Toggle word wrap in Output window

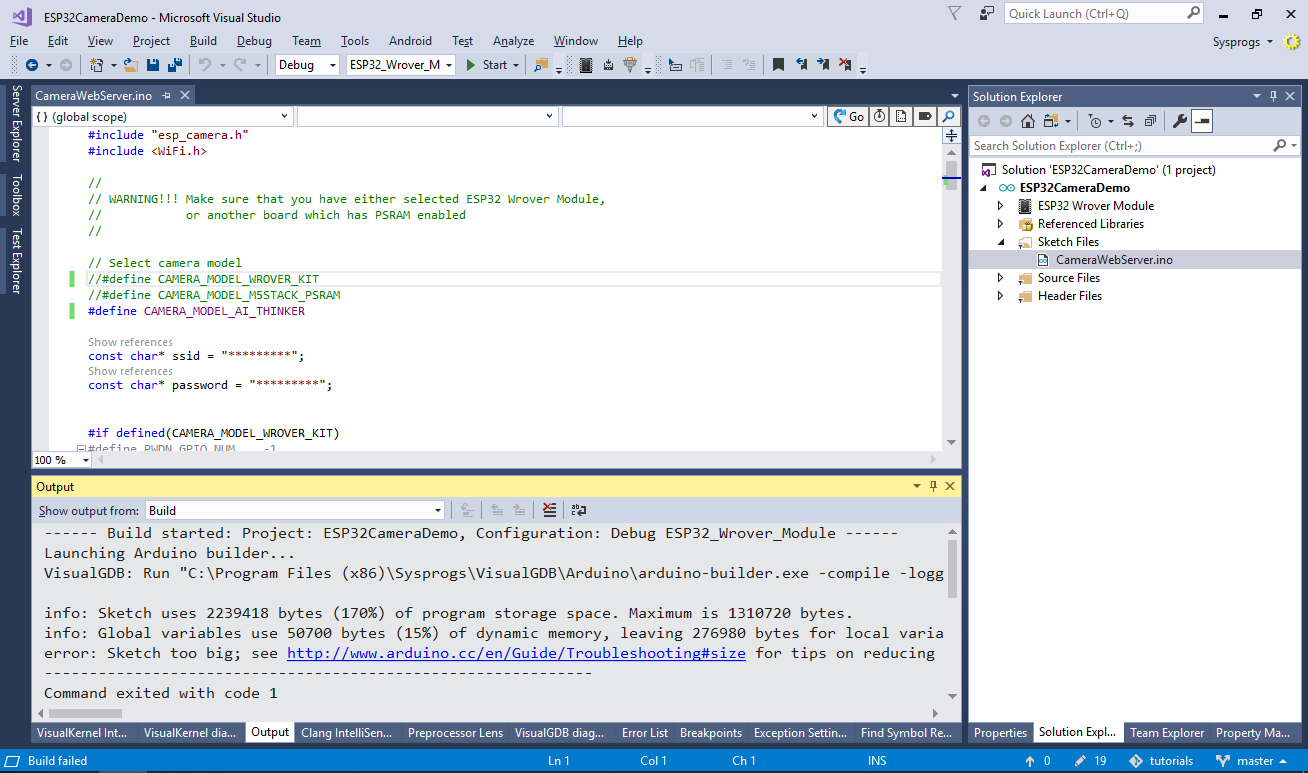coord(579,510)
